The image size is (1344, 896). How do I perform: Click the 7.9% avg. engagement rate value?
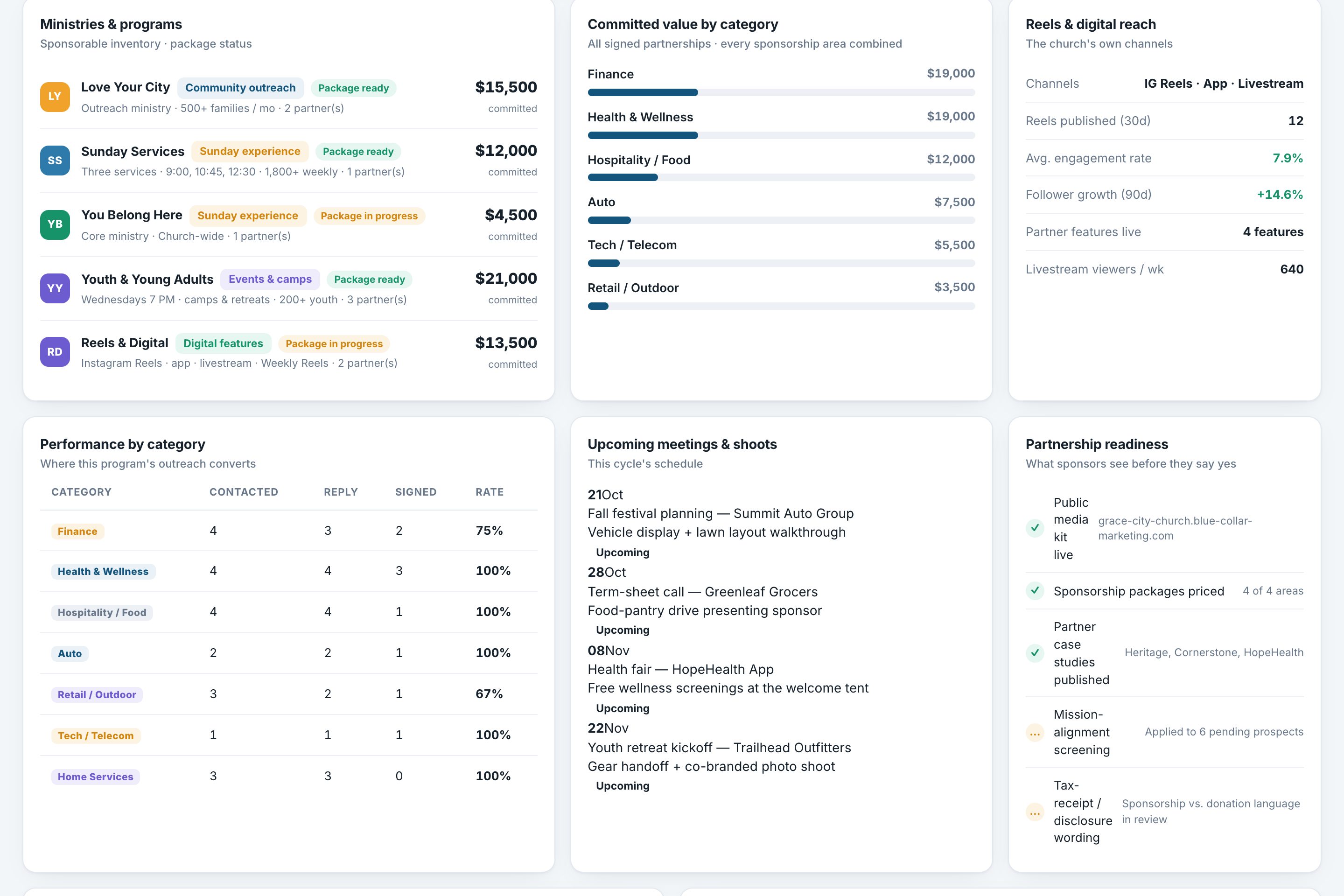click(x=1288, y=158)
